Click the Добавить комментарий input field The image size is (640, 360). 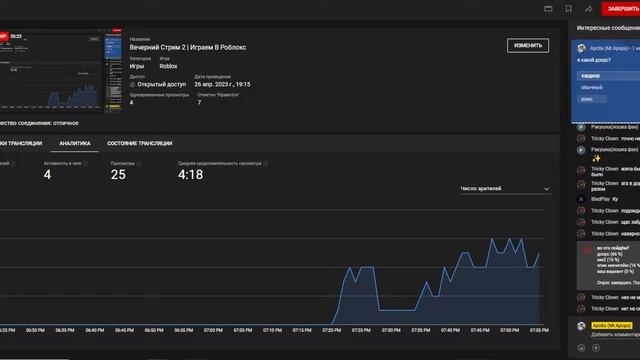pos(616,335)
